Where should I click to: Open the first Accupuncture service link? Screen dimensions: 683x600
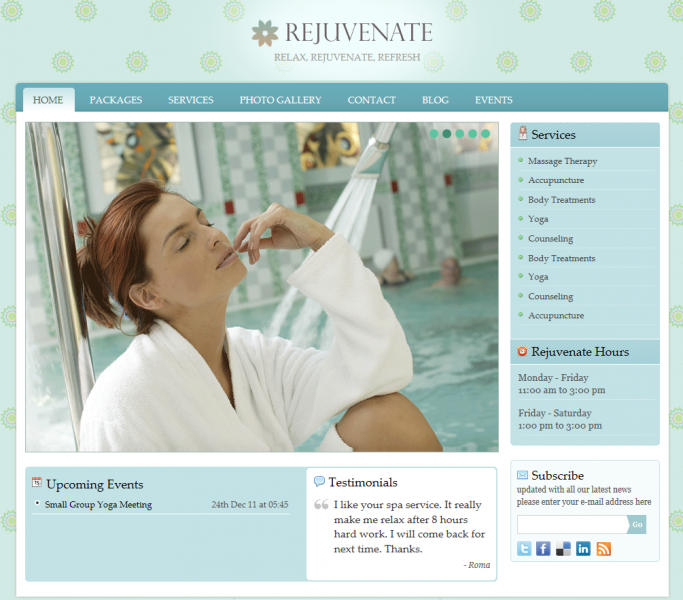pos(556,180)
